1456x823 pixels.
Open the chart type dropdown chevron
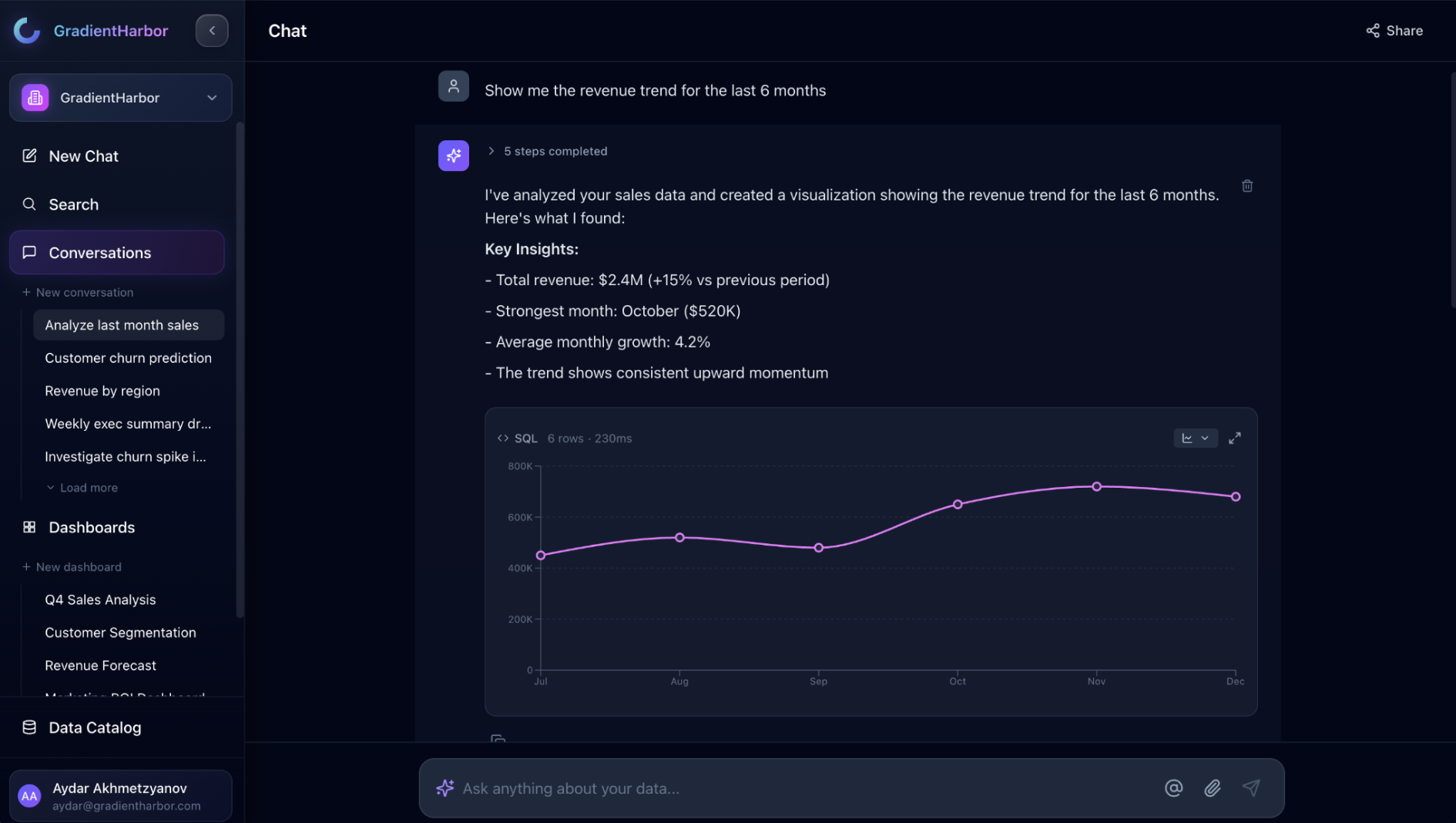(x=1205, y=438)
